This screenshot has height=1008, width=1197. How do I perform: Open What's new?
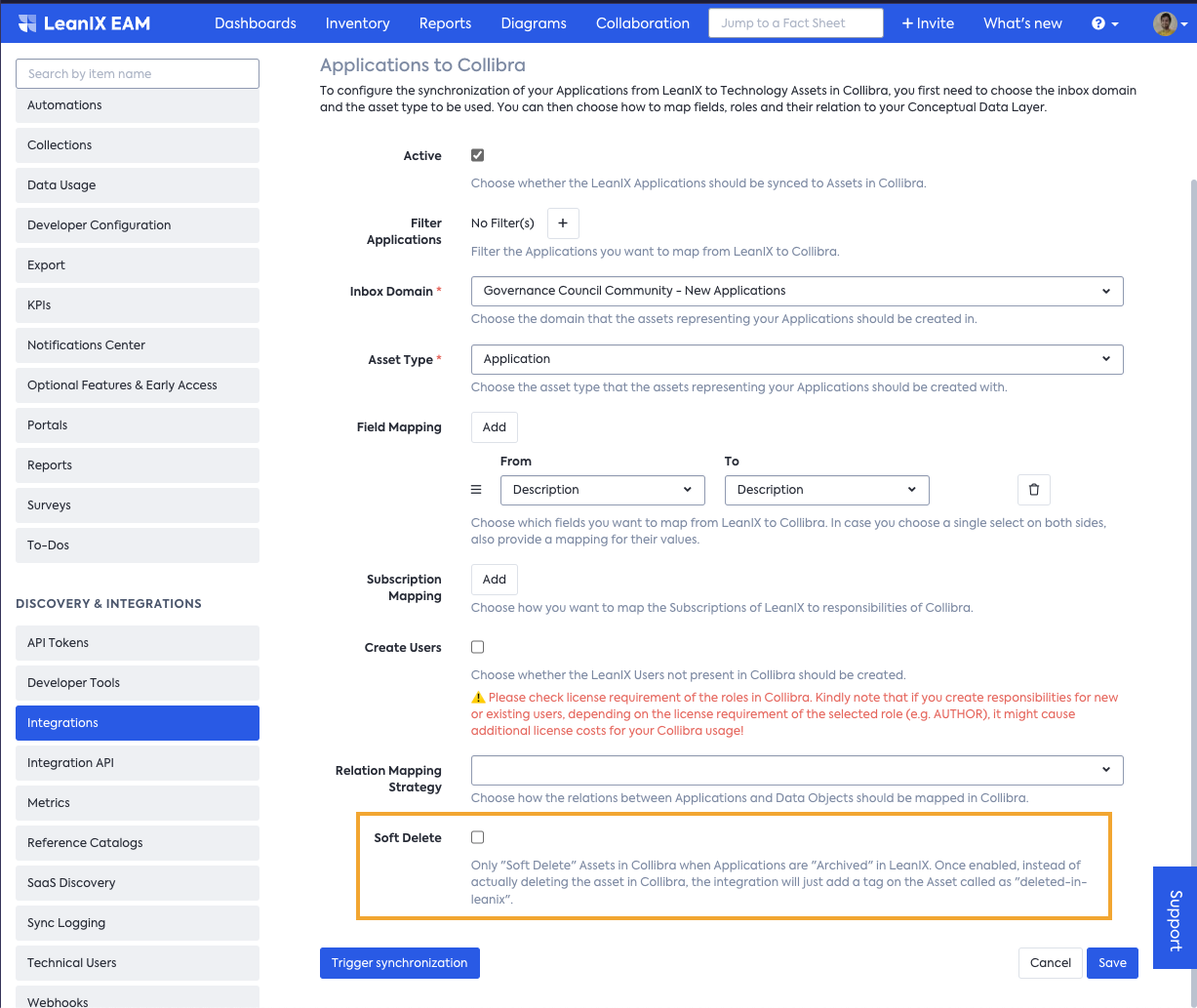pos(1022,23)
